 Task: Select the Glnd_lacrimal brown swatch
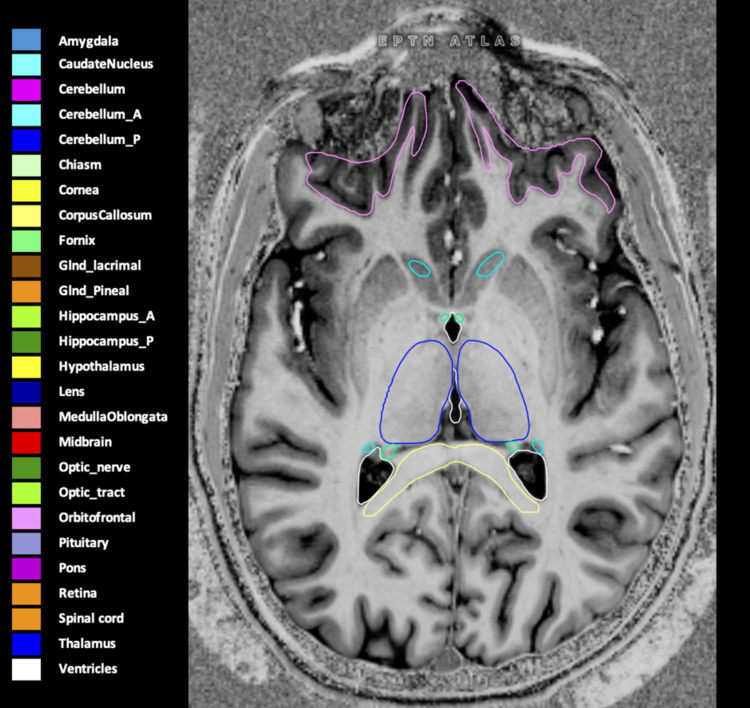pyautogui.click(x=26, y=266)
